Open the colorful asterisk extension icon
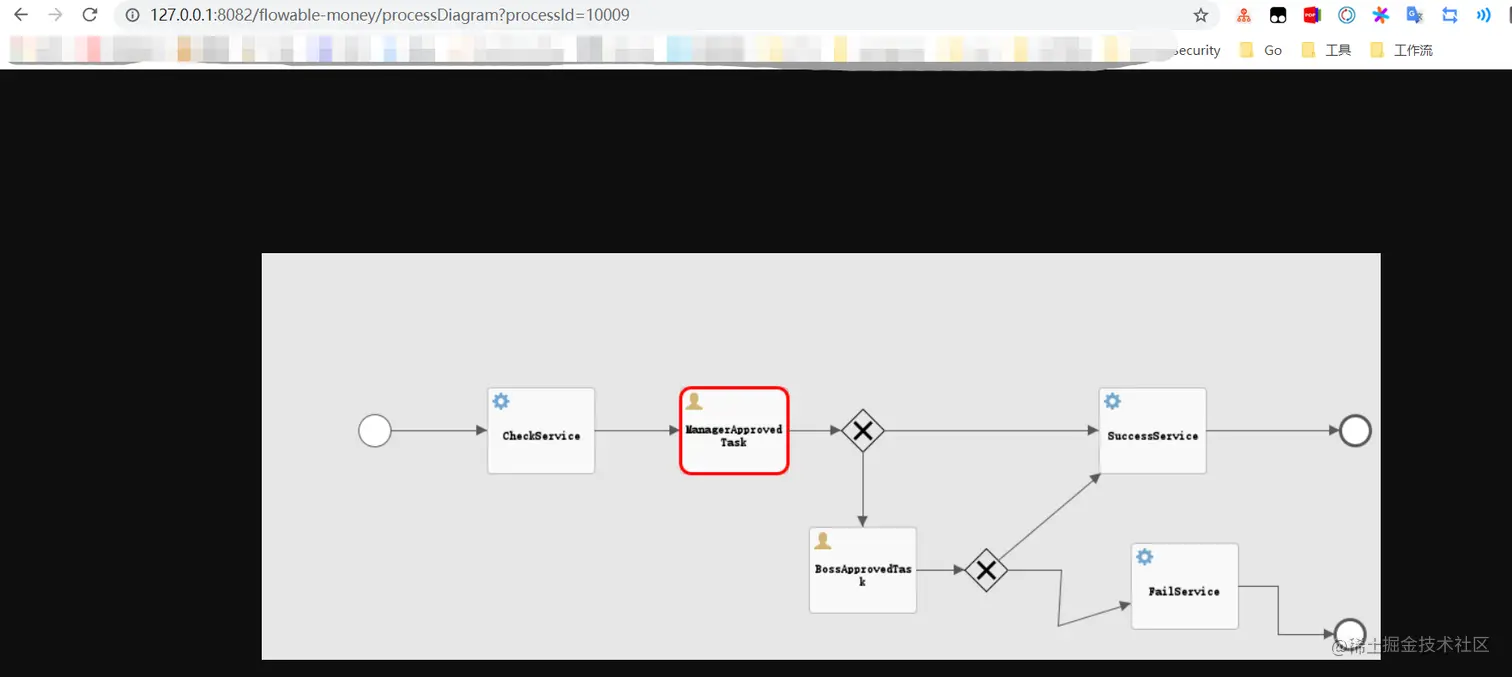The width and height of the screenshot is (1512, 677). tap(1381, 15)
